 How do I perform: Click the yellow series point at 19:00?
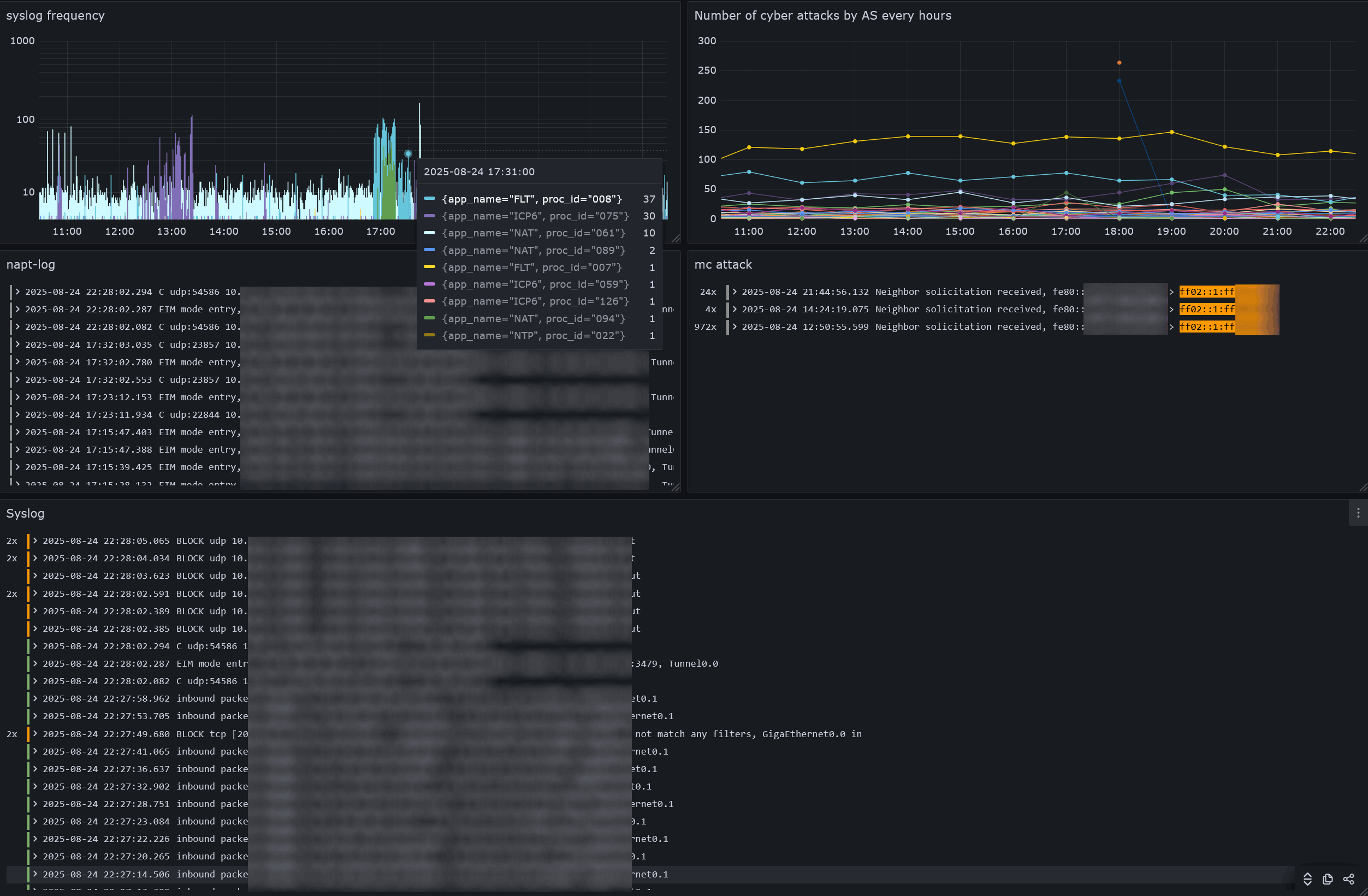pyautogui.click(x=1171, y=132)
